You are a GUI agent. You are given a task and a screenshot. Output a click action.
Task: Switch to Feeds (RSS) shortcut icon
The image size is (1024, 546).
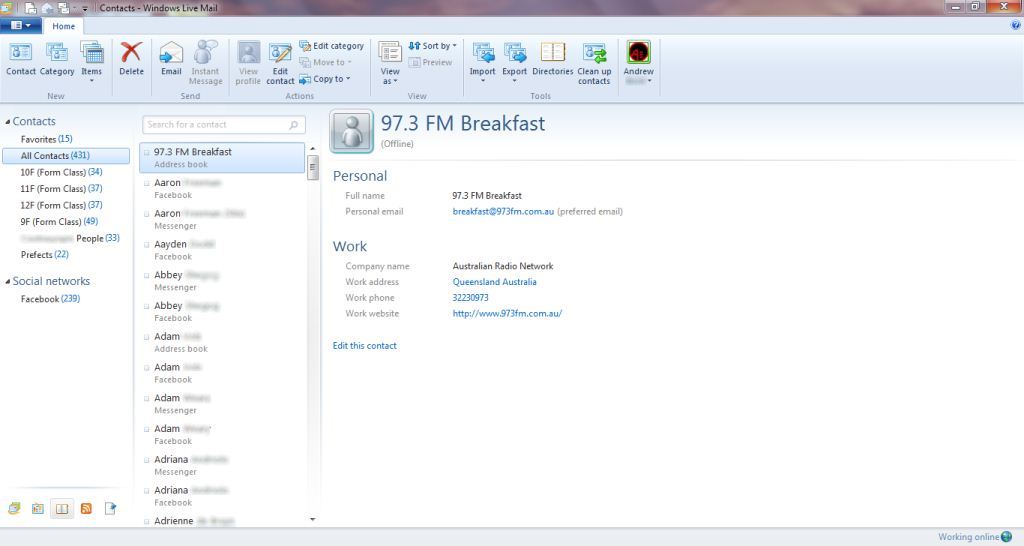tap(86, 508)
